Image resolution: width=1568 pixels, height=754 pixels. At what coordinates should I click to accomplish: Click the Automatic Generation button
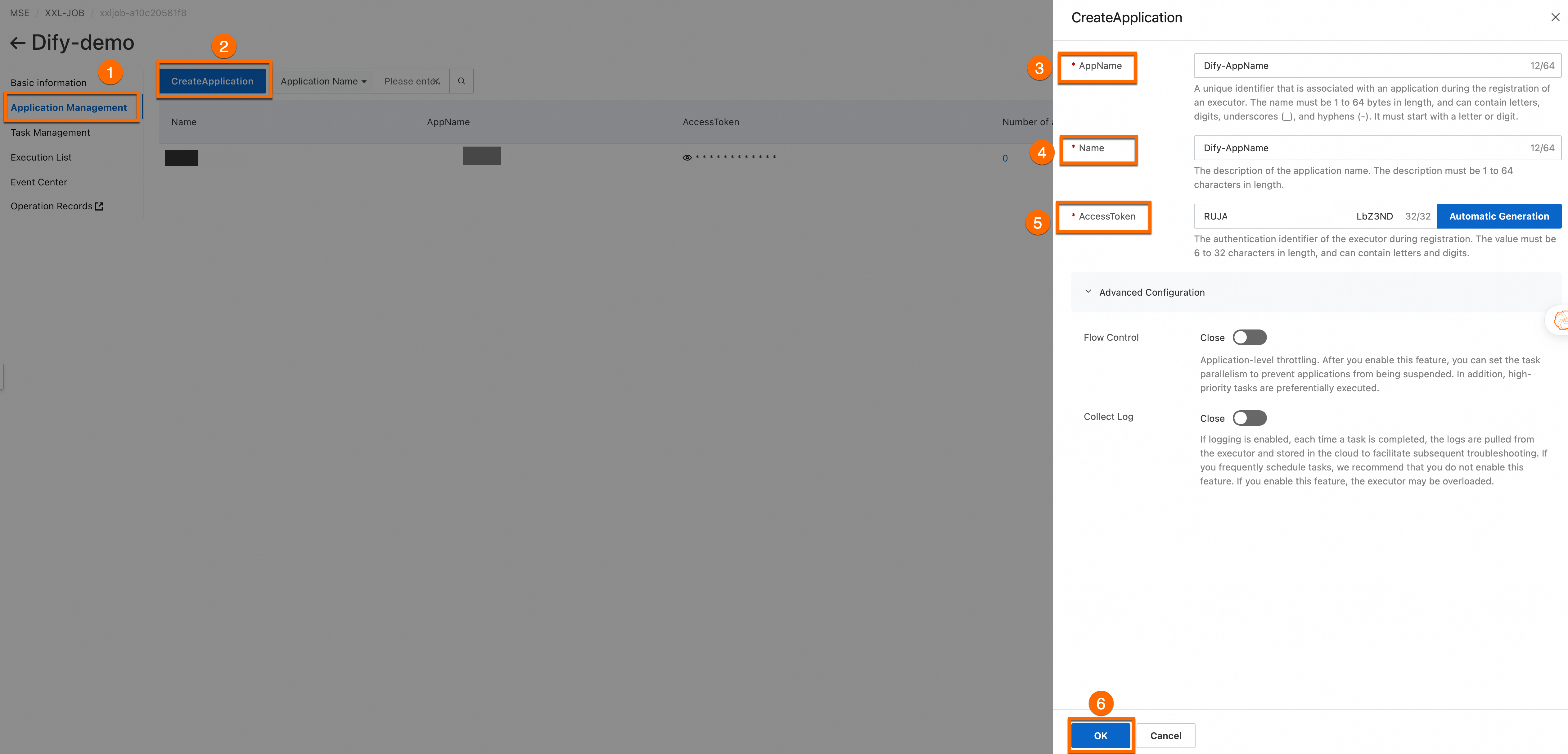click(1498, 216)
